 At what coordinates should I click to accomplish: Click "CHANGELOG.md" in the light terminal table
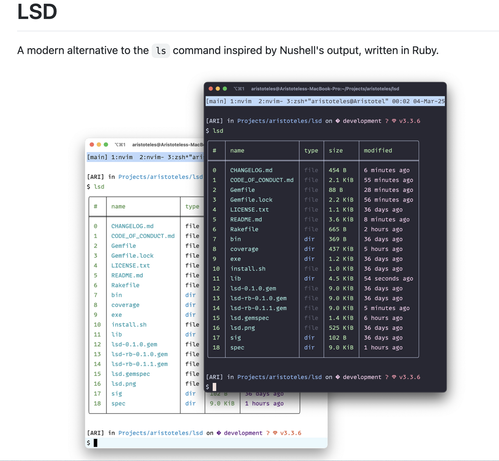pos(132,226)
